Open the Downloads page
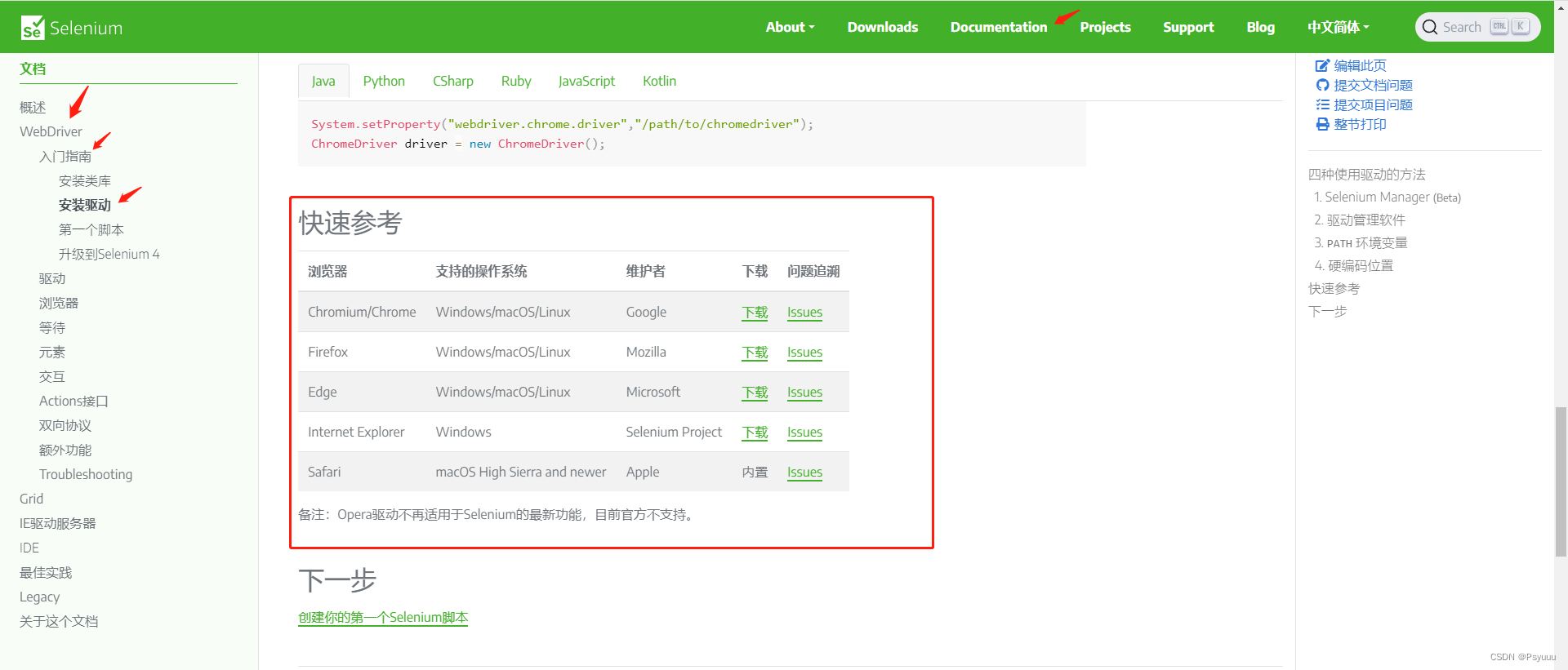Screen dimensions: 1568x670 (x=882, y=27)
